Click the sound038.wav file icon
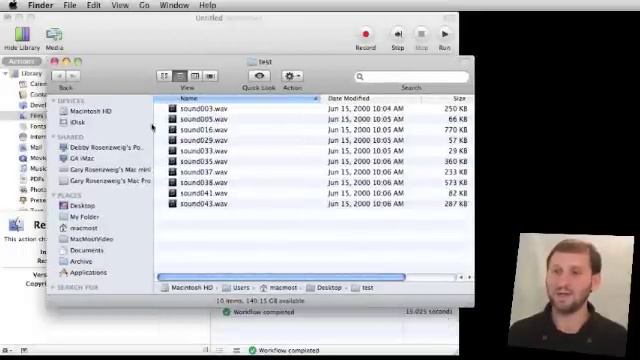This screenshot has width=640, height=360. [x=173, y=182]
